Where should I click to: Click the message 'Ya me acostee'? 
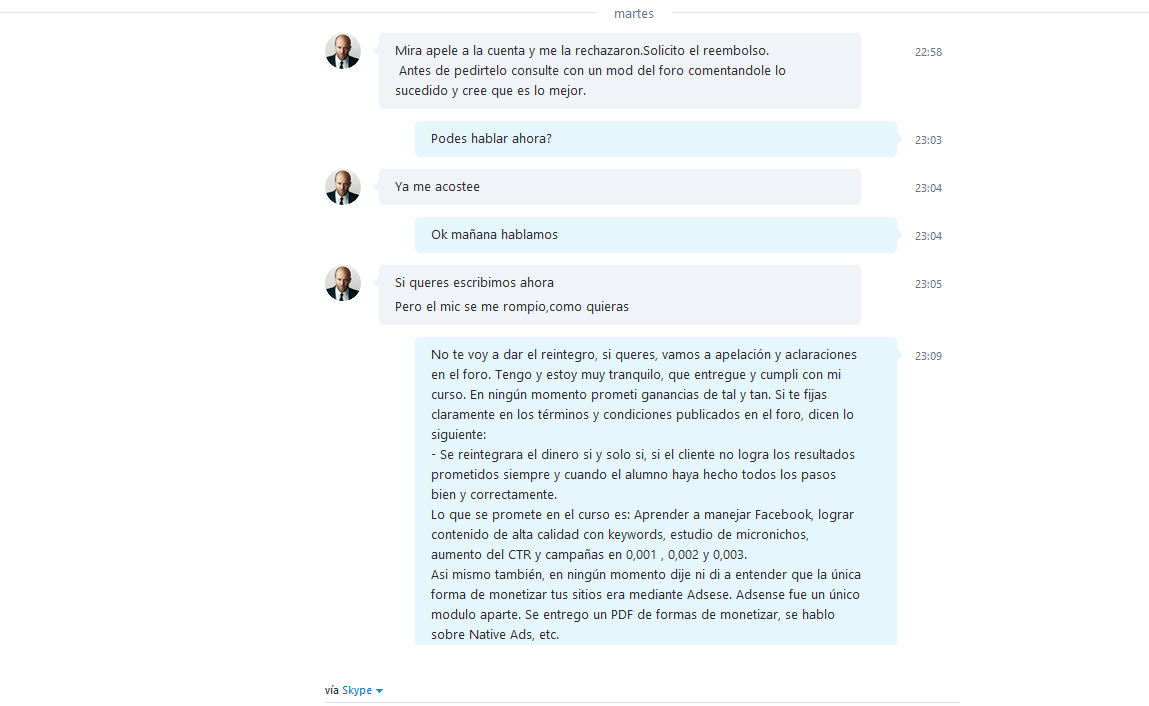pyautogui.click(x=620, y=187)
